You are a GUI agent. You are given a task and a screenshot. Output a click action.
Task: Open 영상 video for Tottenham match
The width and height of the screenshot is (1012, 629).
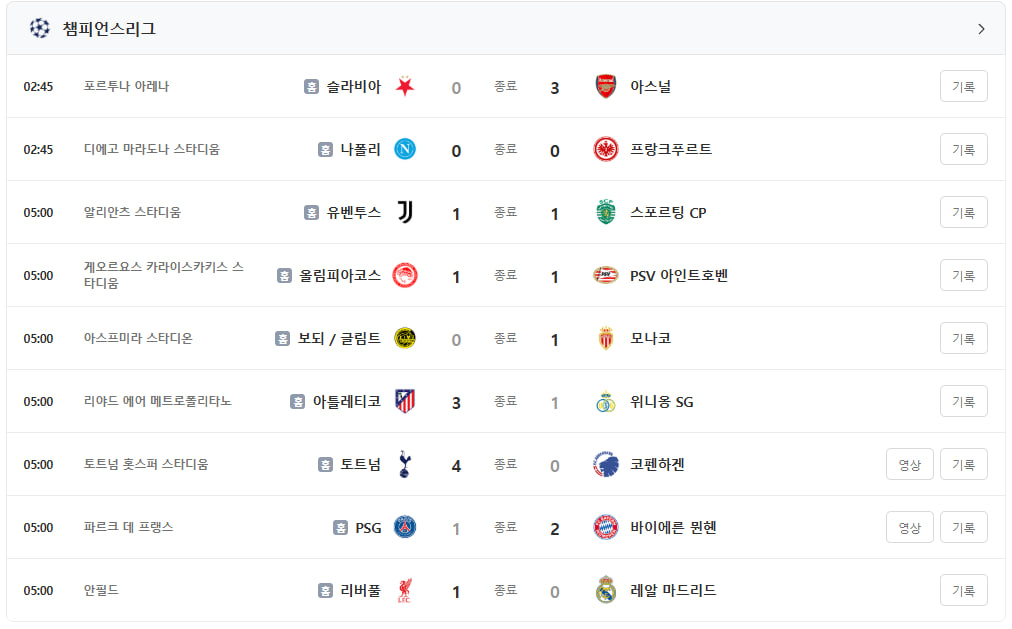(x=909, y=464)
